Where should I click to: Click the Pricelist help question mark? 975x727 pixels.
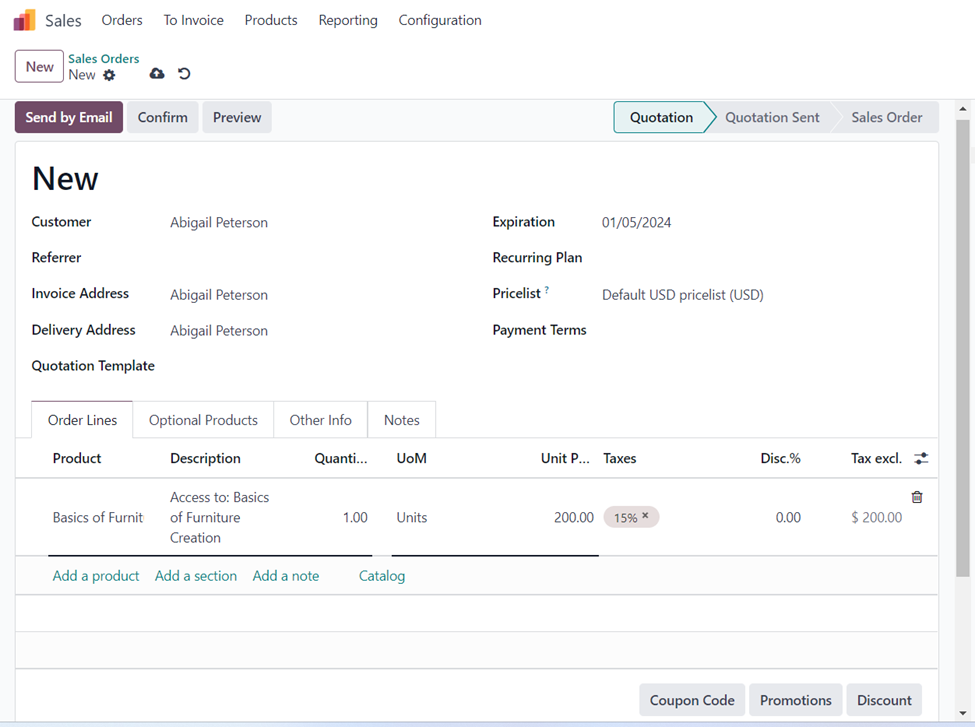(547, 291)
